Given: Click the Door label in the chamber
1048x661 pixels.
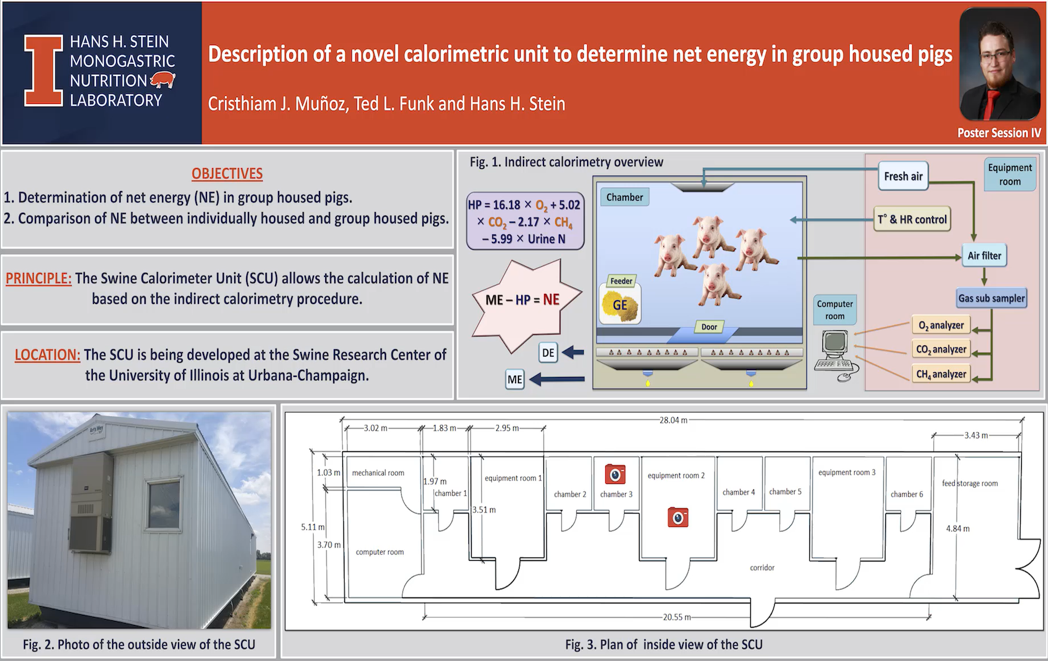Looking at the screenshot, I should [709, 327].
